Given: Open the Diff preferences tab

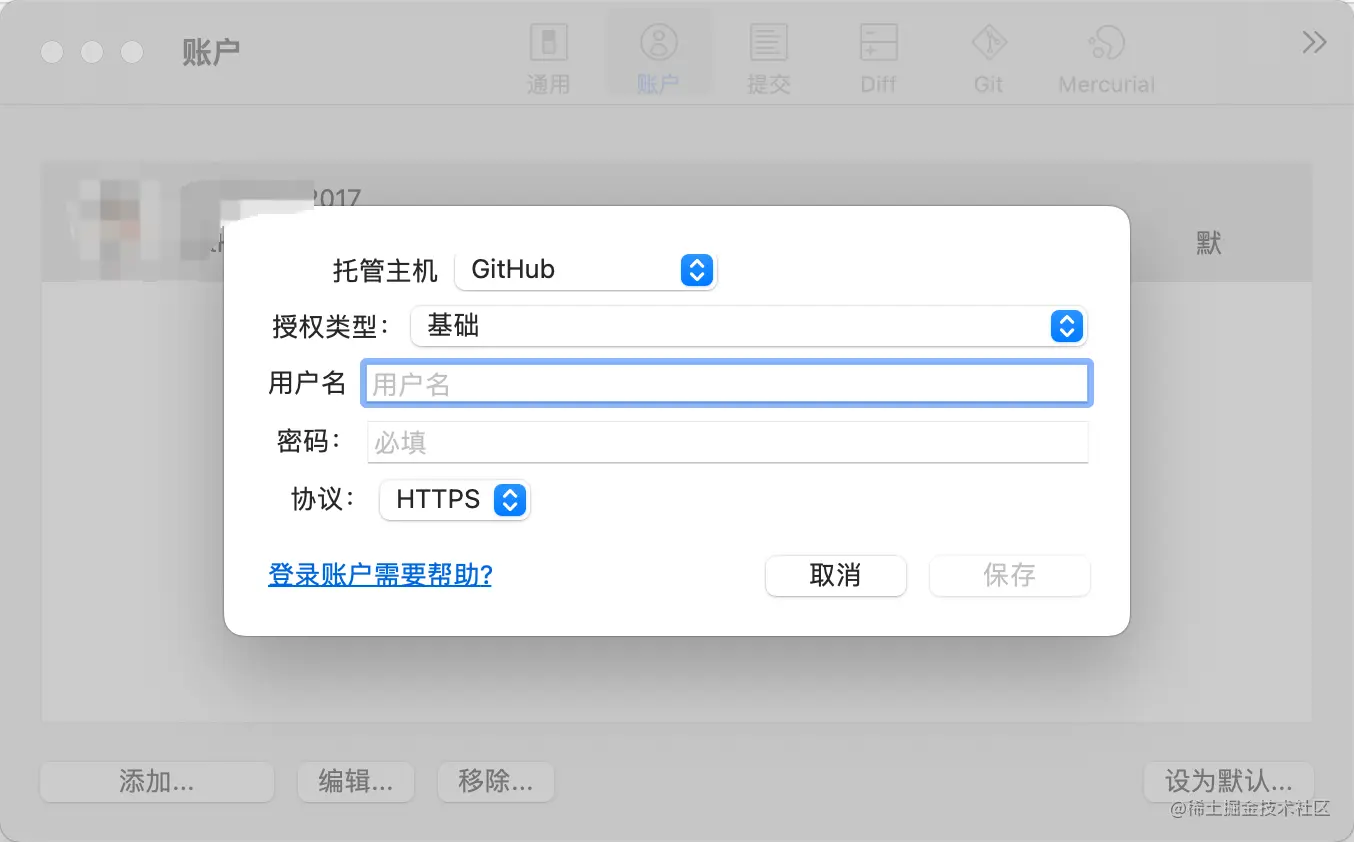Looking at the screenshot, I should pos(878,58).
